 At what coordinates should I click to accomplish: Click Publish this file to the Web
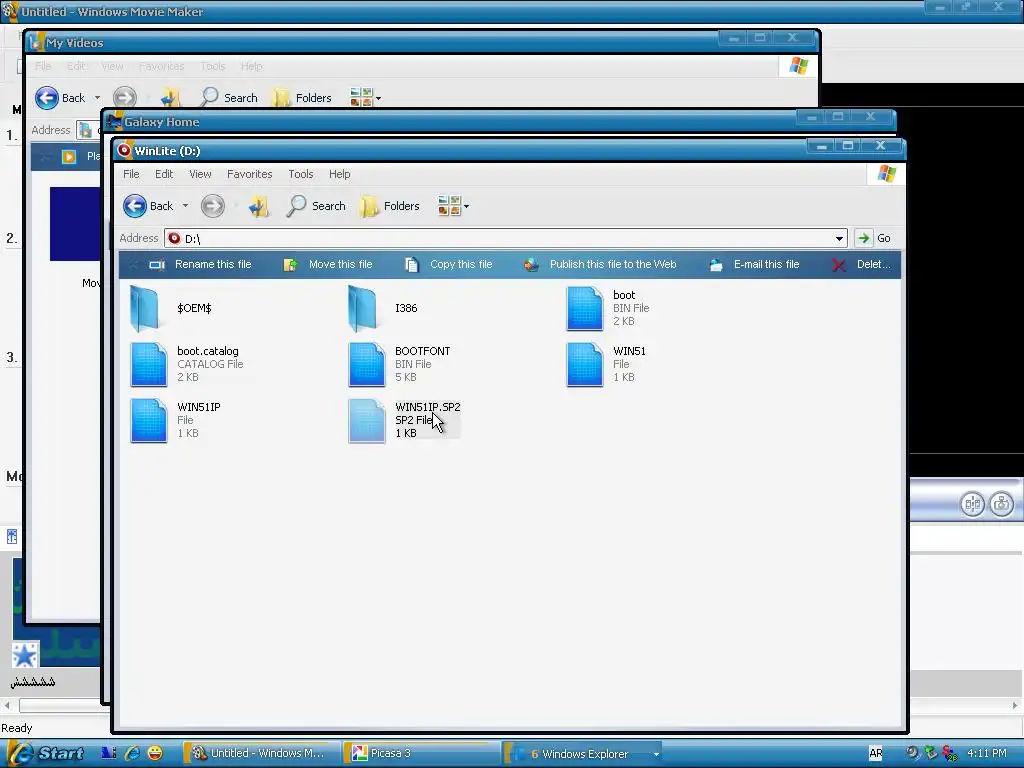click(x=600, y=264)
